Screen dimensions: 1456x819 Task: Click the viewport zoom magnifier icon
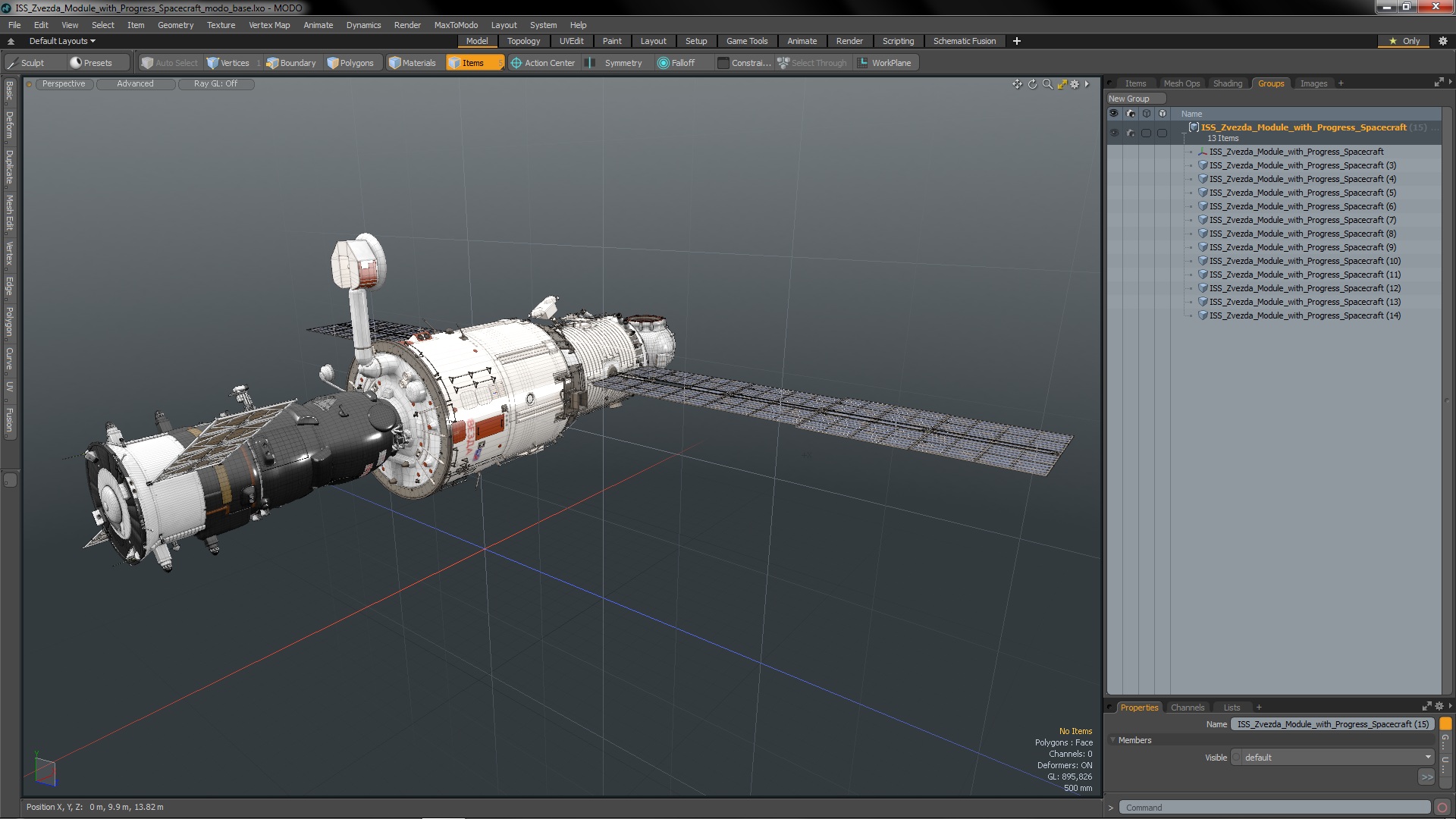(x=1047, y=84)
